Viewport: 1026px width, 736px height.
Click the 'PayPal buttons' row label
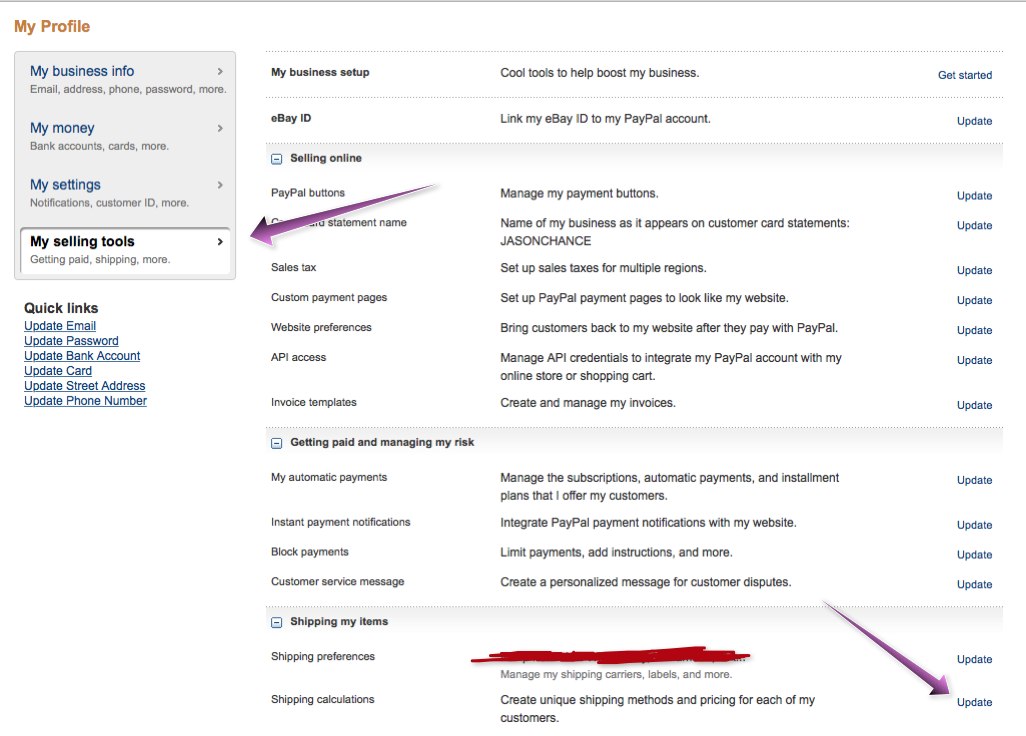click(x=308, y=193)
